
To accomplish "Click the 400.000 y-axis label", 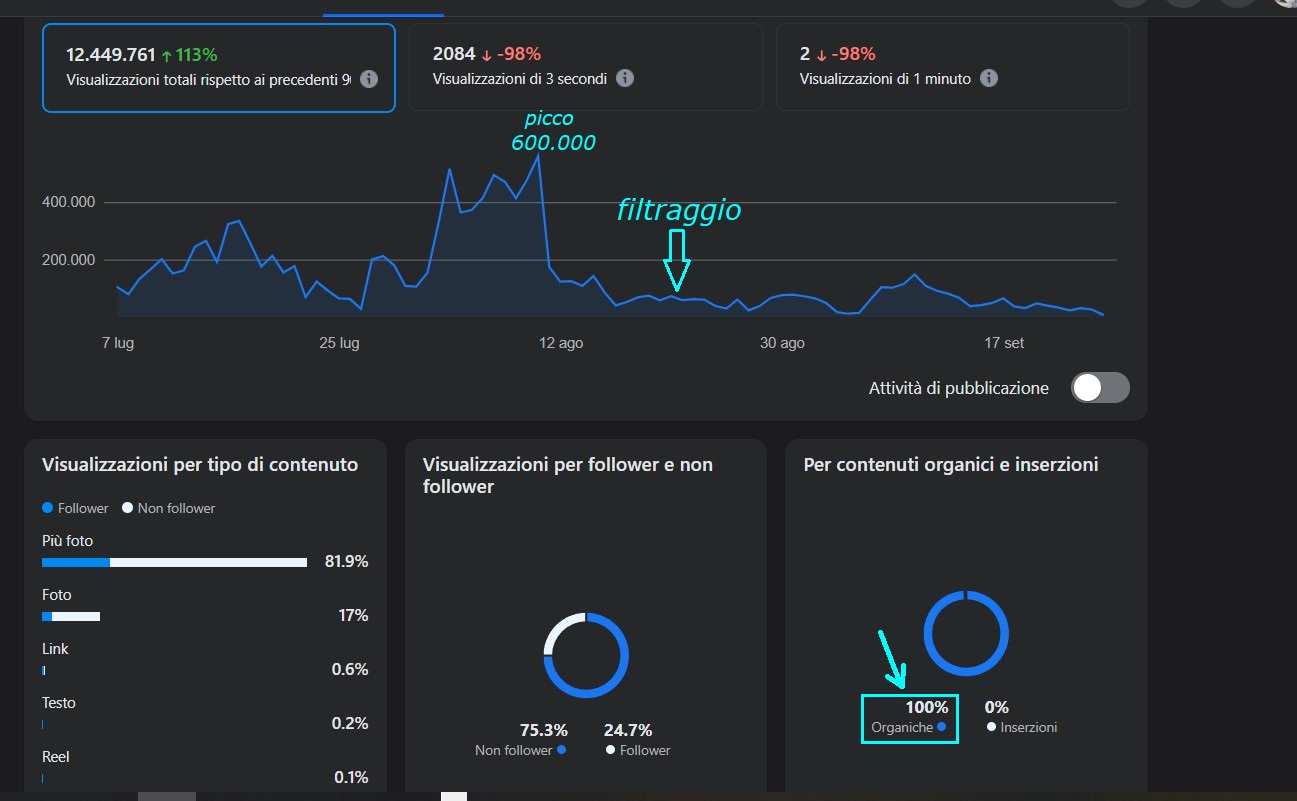I will click(x=69, y=202).
